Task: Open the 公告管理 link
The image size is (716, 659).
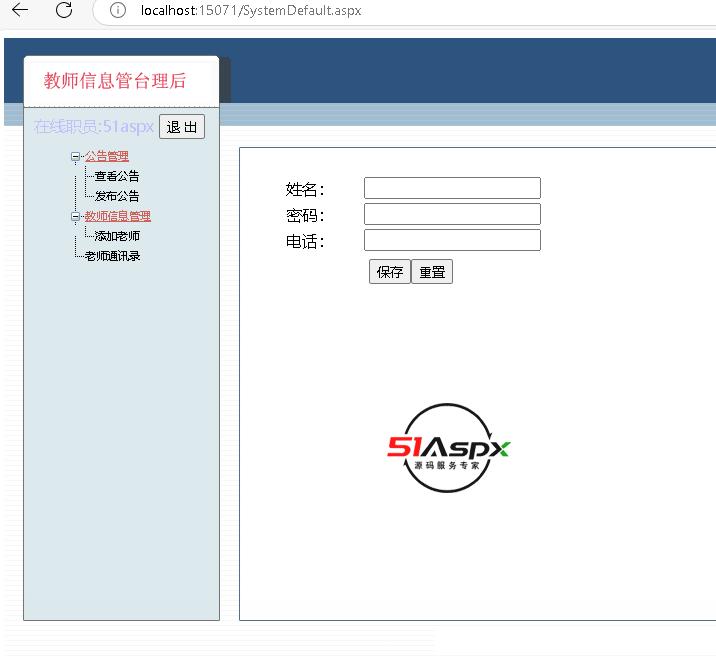Action: 106,156
